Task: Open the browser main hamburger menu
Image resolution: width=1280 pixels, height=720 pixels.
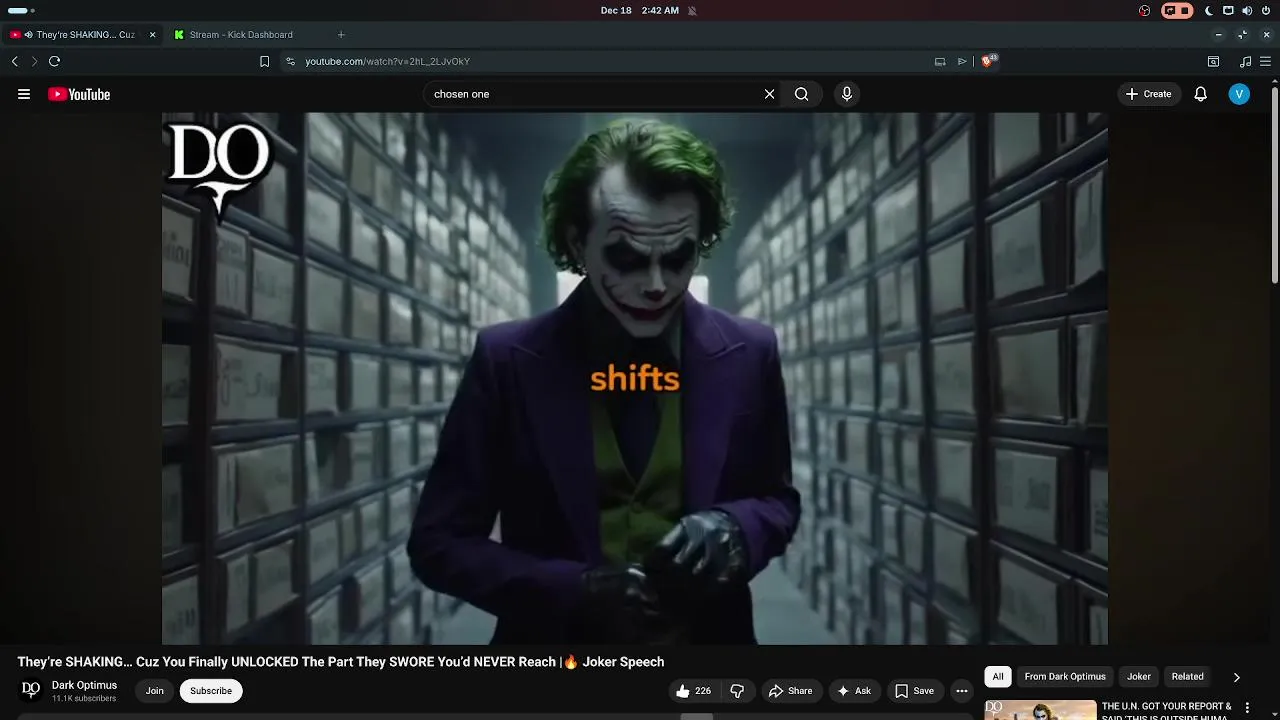Action: (1266, 61)
